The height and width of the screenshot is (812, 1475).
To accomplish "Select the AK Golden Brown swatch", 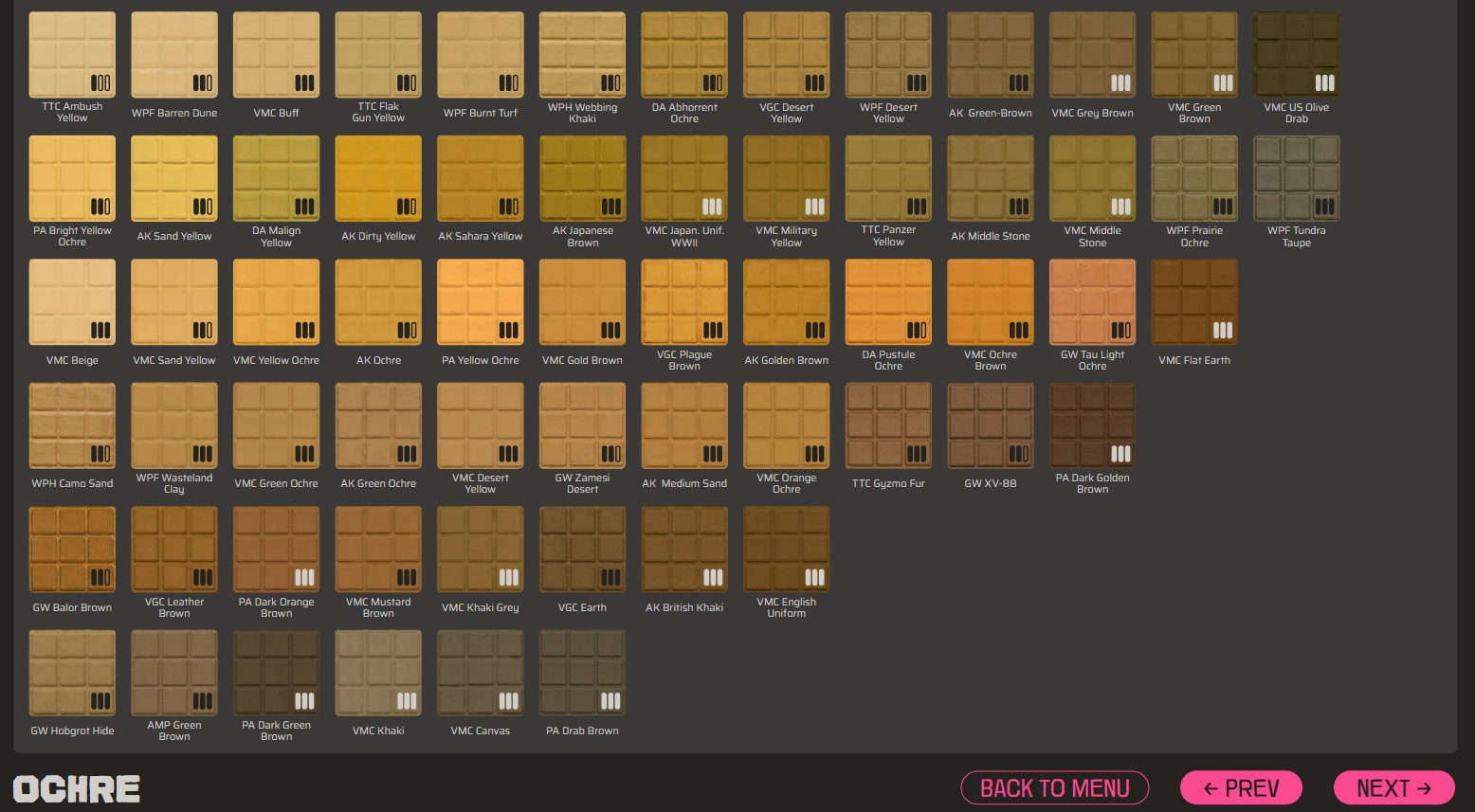I will coord(787,302).
